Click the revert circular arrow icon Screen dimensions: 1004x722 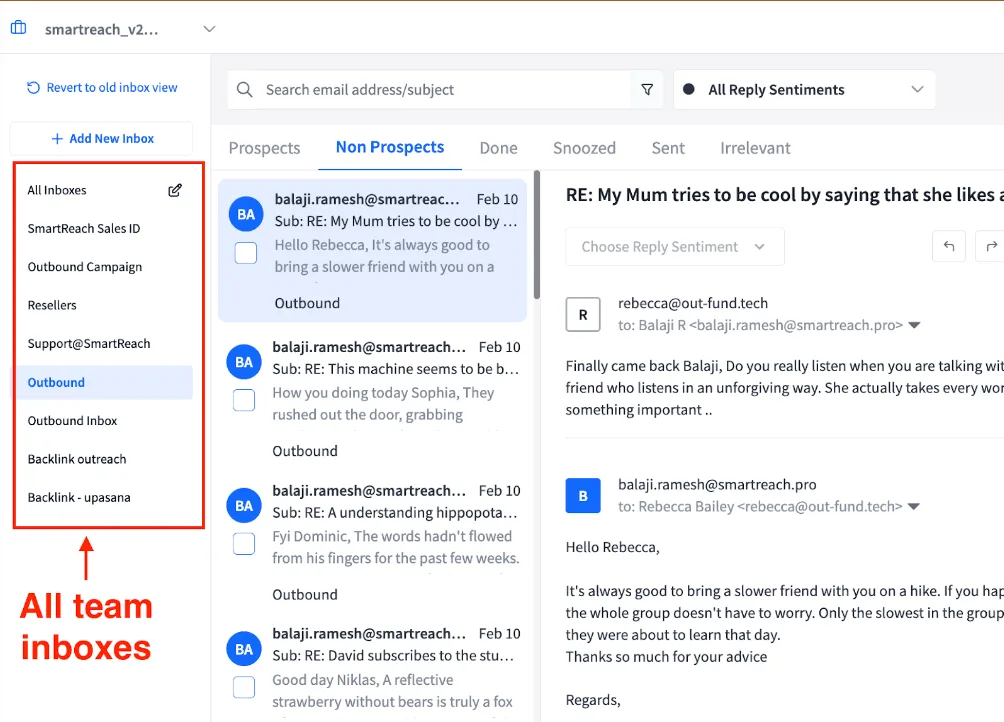coord(34,87)
